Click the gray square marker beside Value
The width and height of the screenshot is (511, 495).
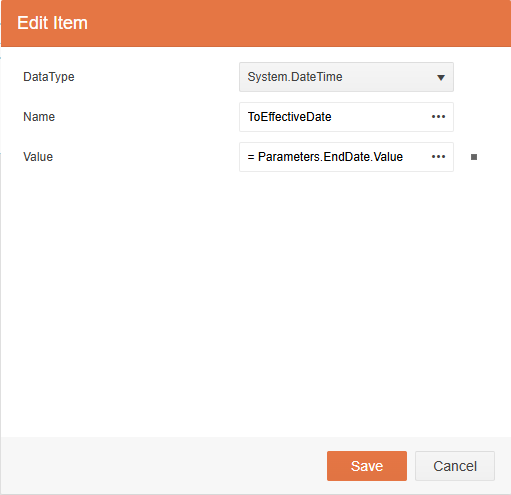[474, 157]
